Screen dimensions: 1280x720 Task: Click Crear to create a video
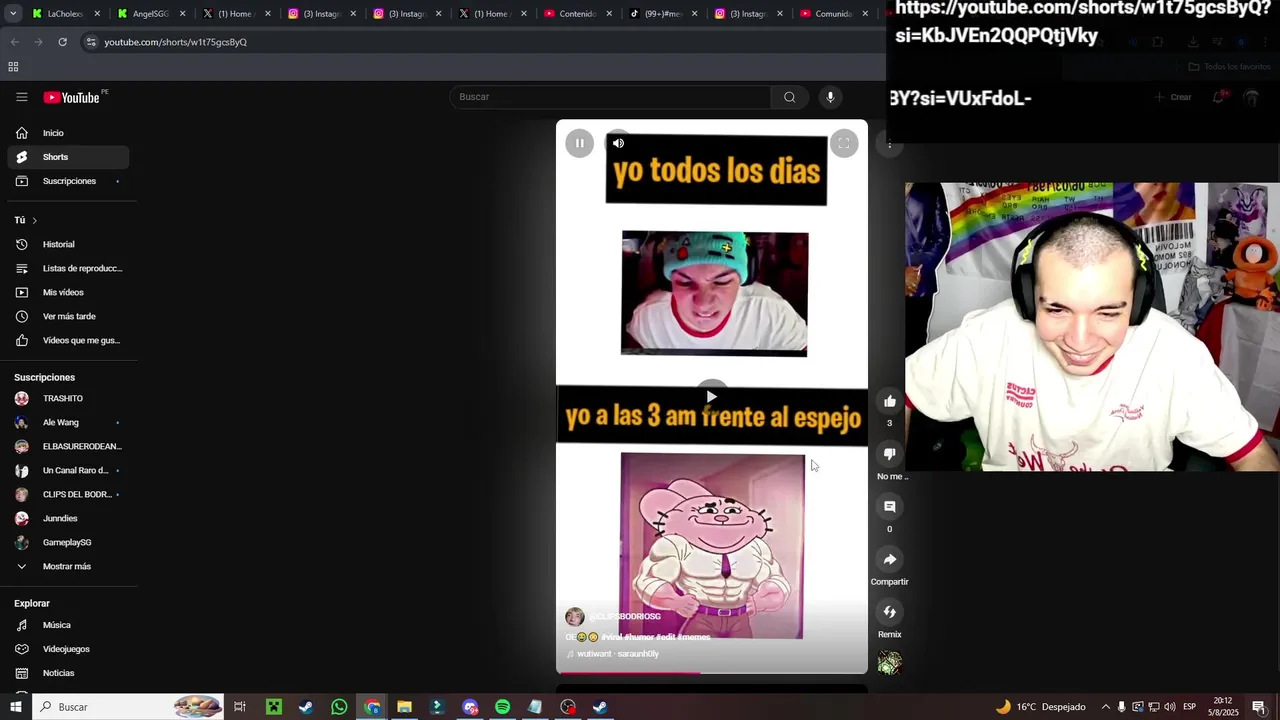coord(1173,97)
